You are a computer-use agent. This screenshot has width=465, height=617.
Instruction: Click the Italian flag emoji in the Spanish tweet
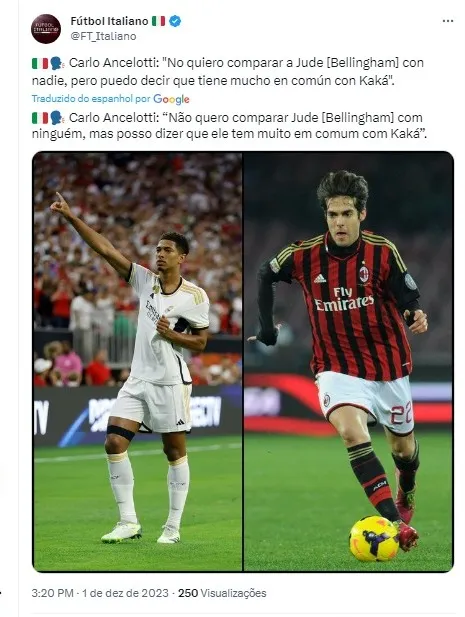(40, 63)
